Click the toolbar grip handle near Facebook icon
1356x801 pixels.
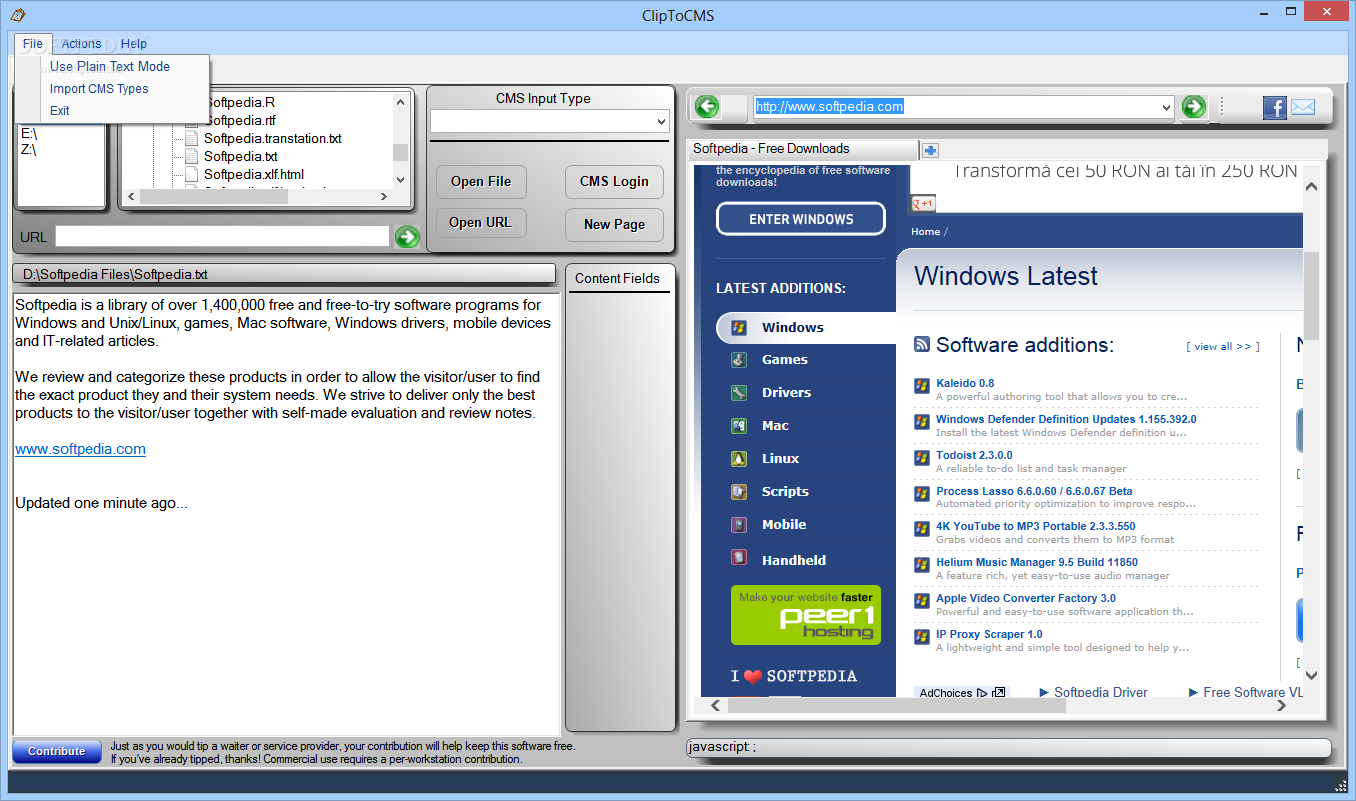point(1223,107)
